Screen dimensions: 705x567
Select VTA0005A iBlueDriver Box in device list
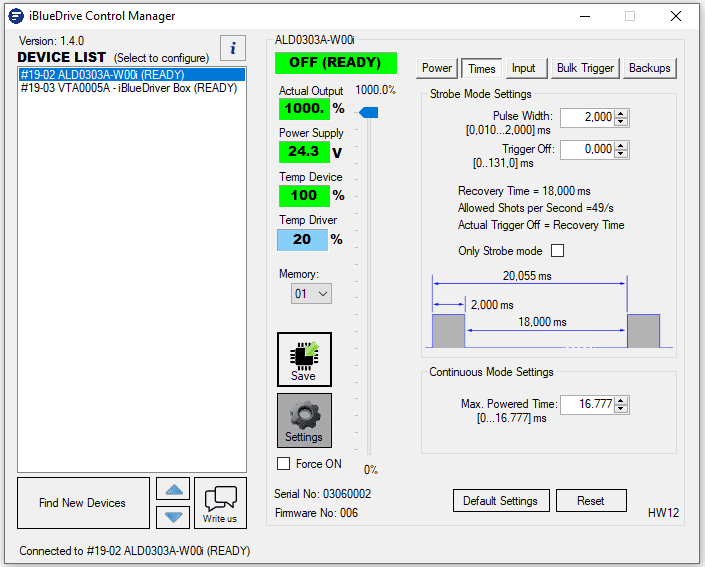click(128, 88)
